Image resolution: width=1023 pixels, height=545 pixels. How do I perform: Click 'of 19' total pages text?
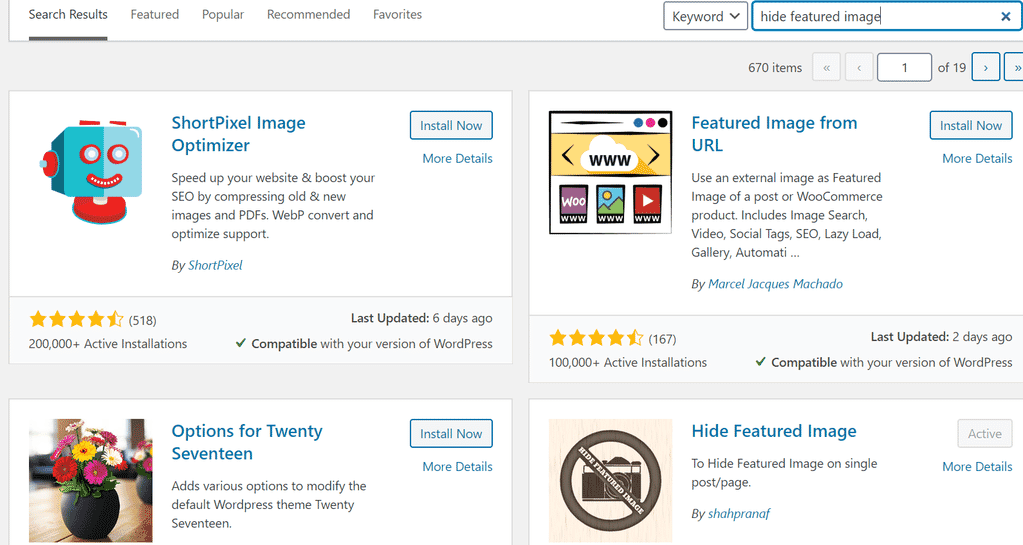click(952, 68)
